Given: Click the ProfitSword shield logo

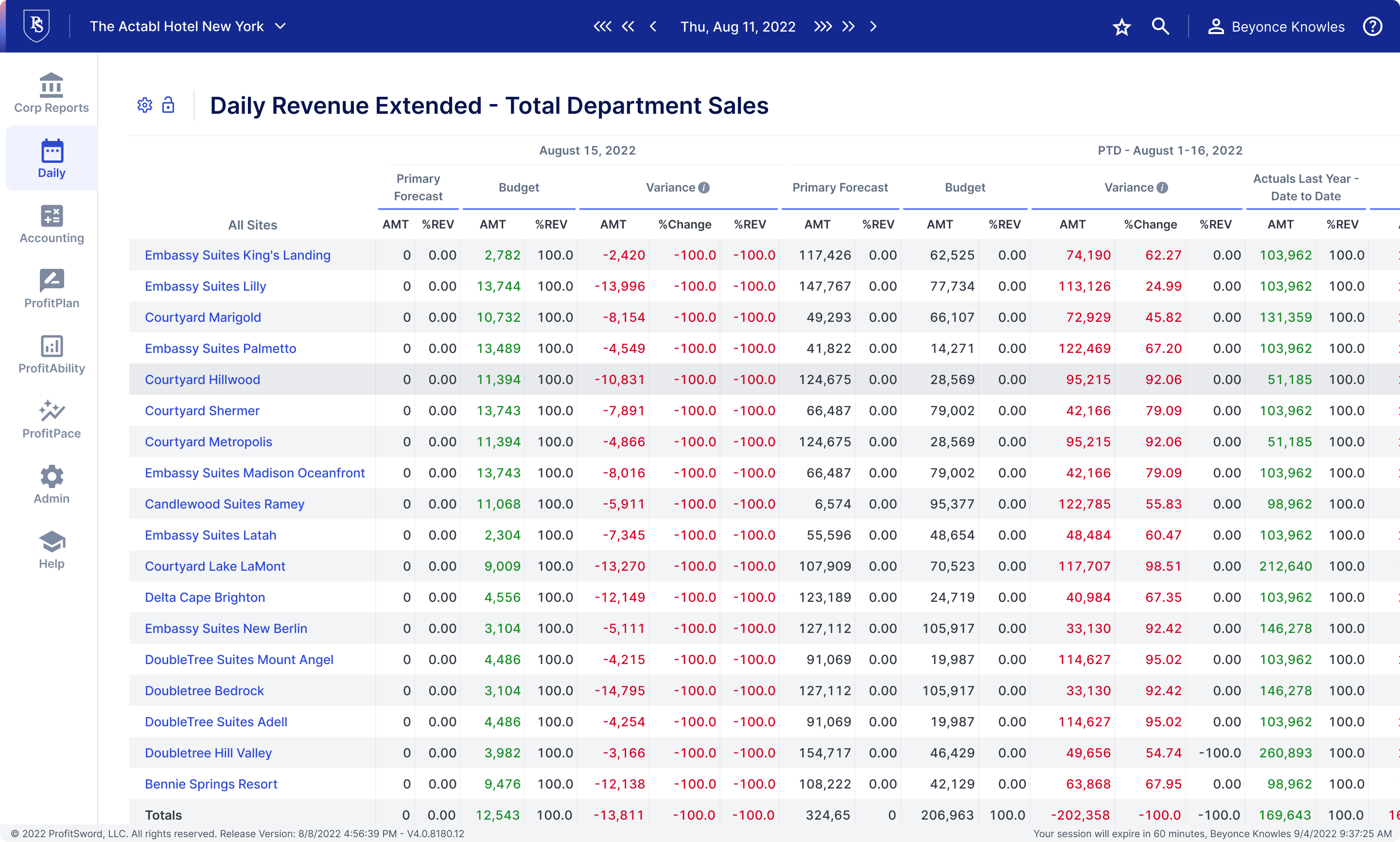Looking at the screenshot, I should tap(36, 26).
